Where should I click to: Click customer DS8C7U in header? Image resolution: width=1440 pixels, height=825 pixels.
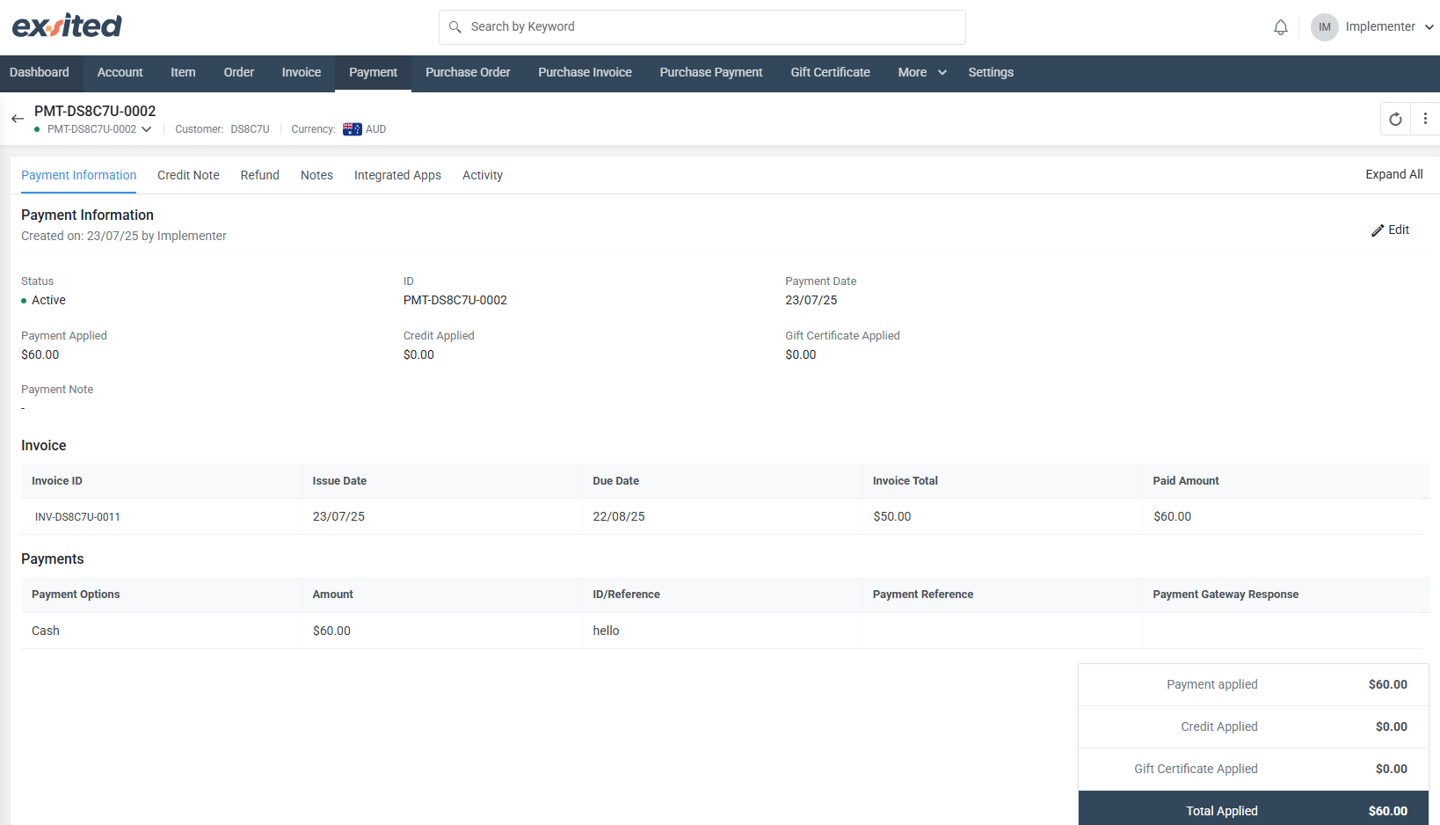(x=250, y=129)
